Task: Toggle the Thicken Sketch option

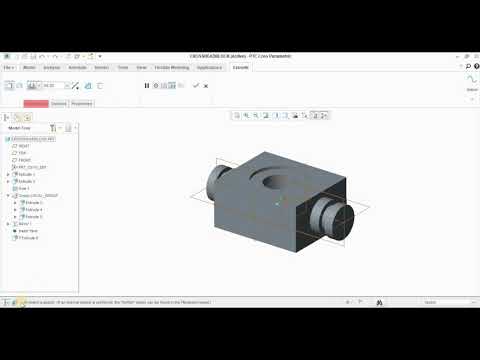Action: 100,86
